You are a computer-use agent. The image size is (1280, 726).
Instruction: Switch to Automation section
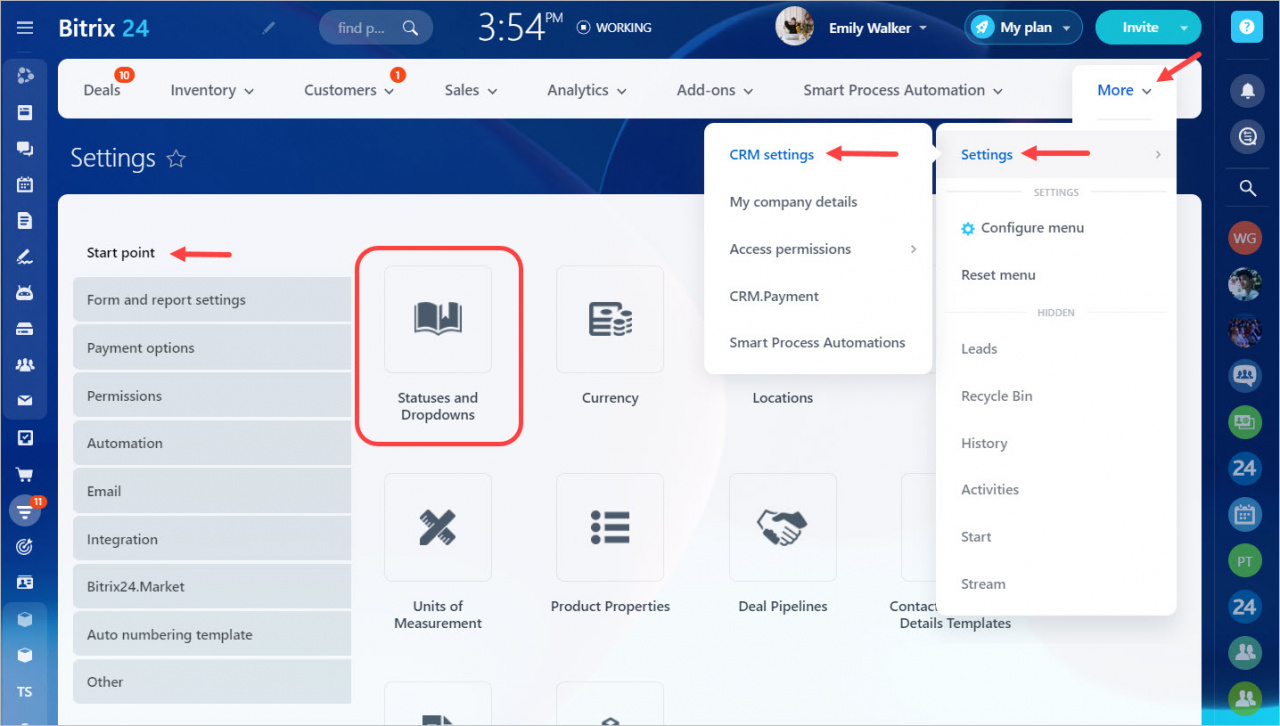pyautogui.click(x=212, y=443)
